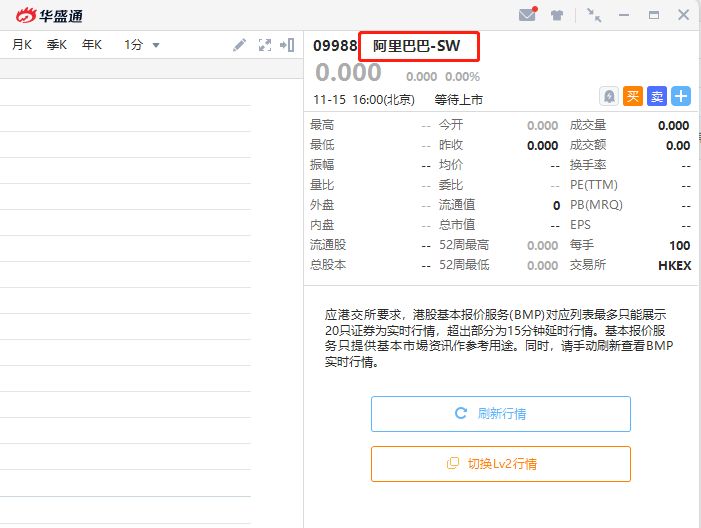Image resolution: width=701 pixels, height=528 pixels.
Task: Click the 每手 value 100
Action: pyautogui.click(x=680, y=245)
